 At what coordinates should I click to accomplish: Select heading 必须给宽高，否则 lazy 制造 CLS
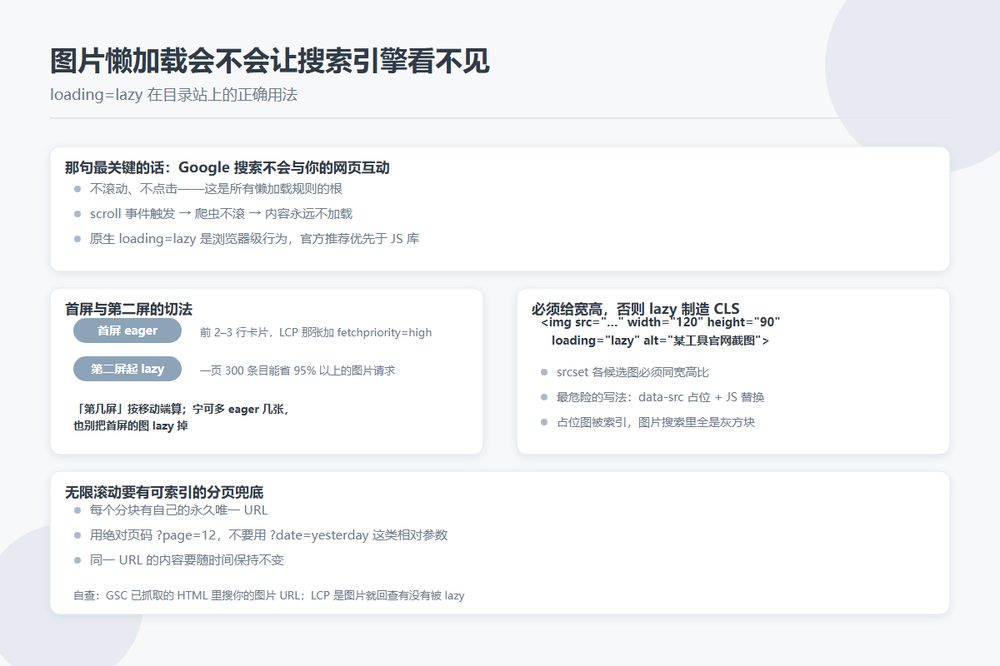point(635,309)
